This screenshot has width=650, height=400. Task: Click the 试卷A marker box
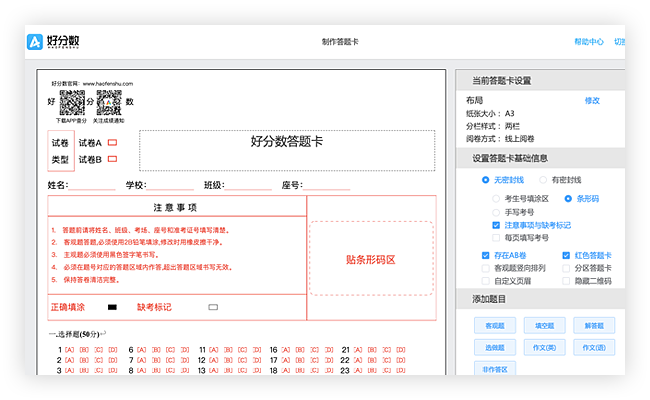coord(113,143)
